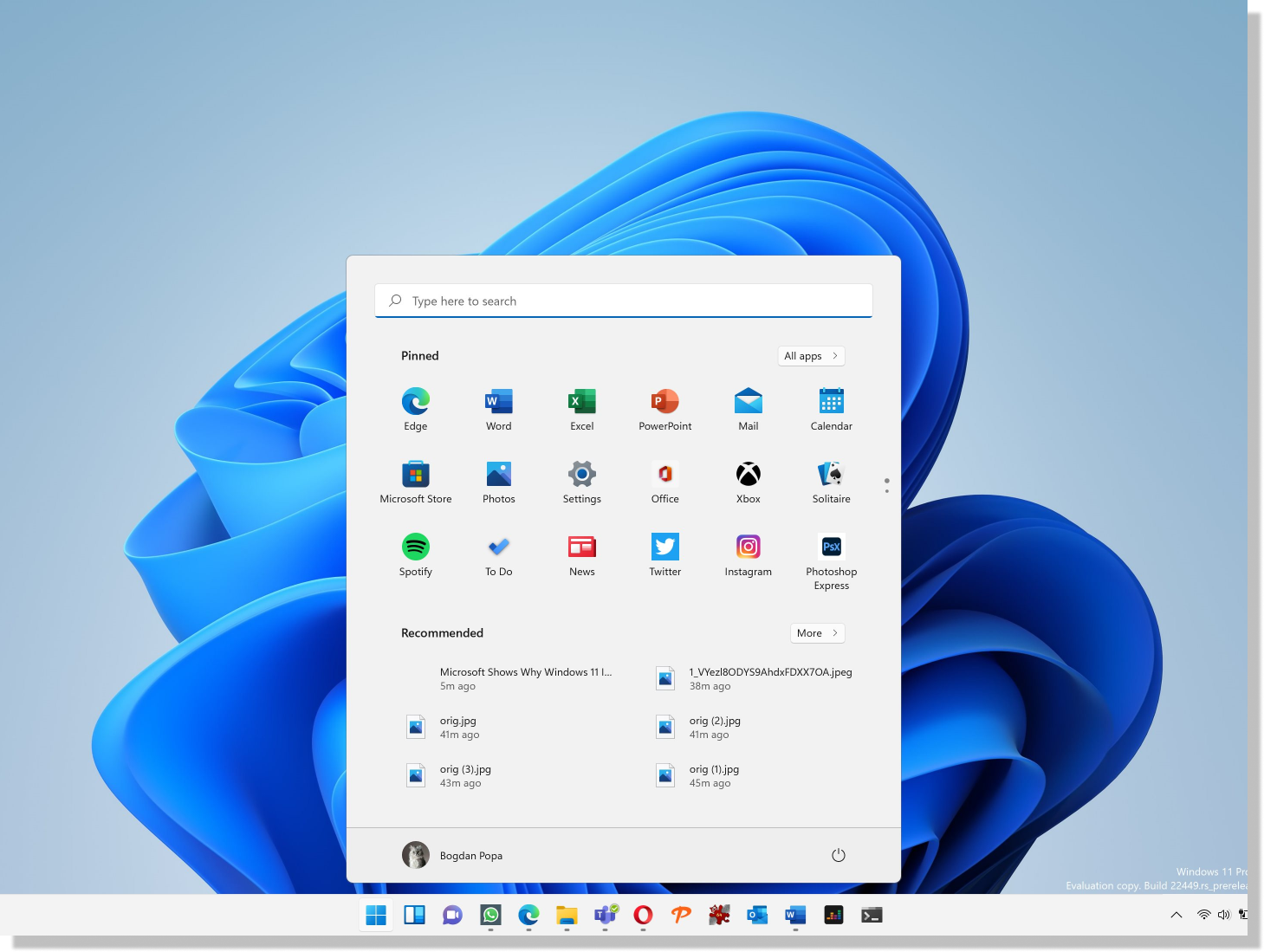The height and width of the screenshot is (952, 1264).
Task: Open the News app
Action: click(x=582, y=554)
